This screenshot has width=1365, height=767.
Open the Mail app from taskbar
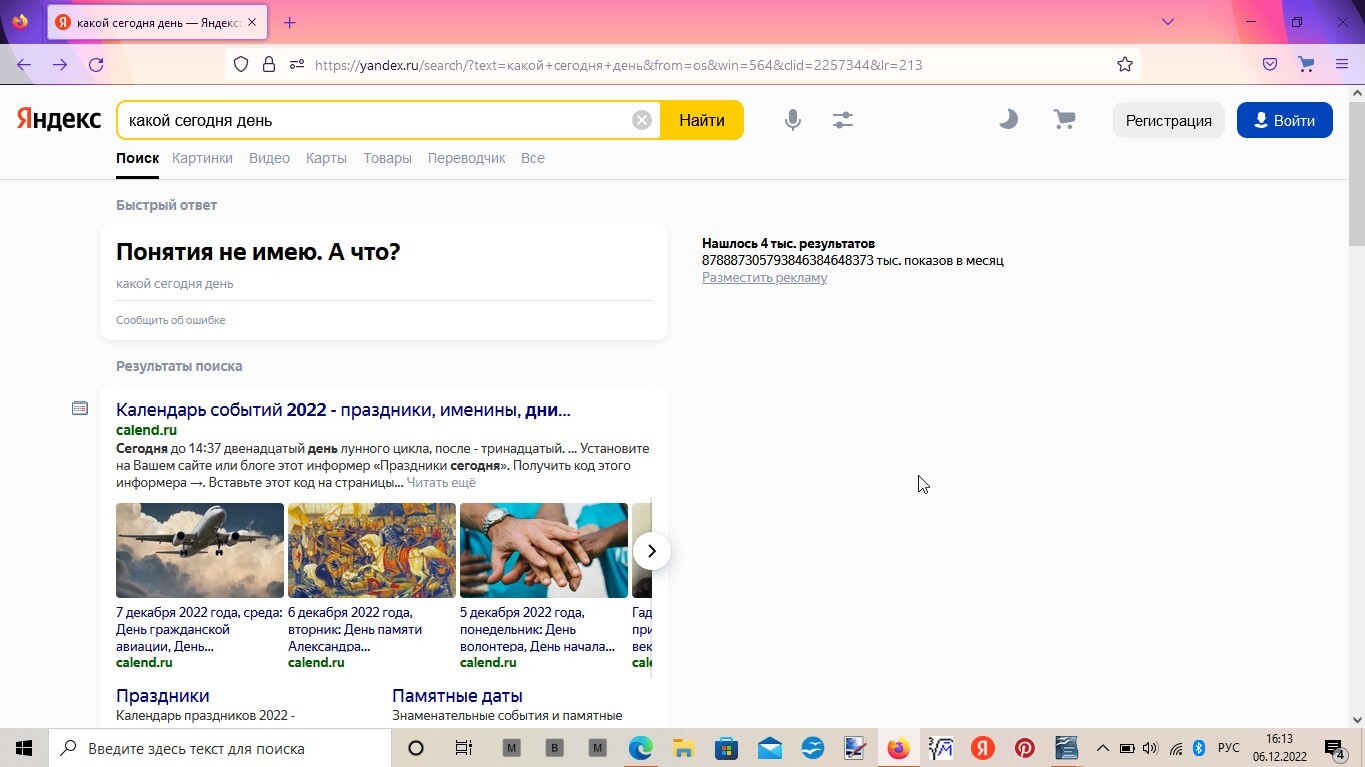click(769, 748)
